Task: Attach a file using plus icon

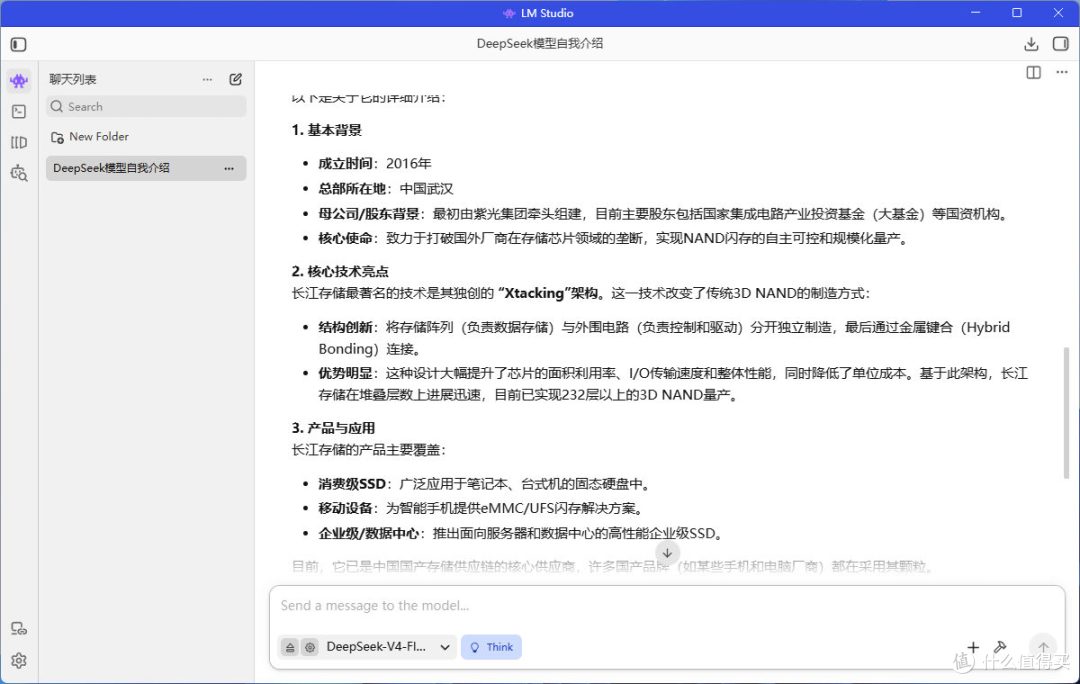Action: [973, 647]
